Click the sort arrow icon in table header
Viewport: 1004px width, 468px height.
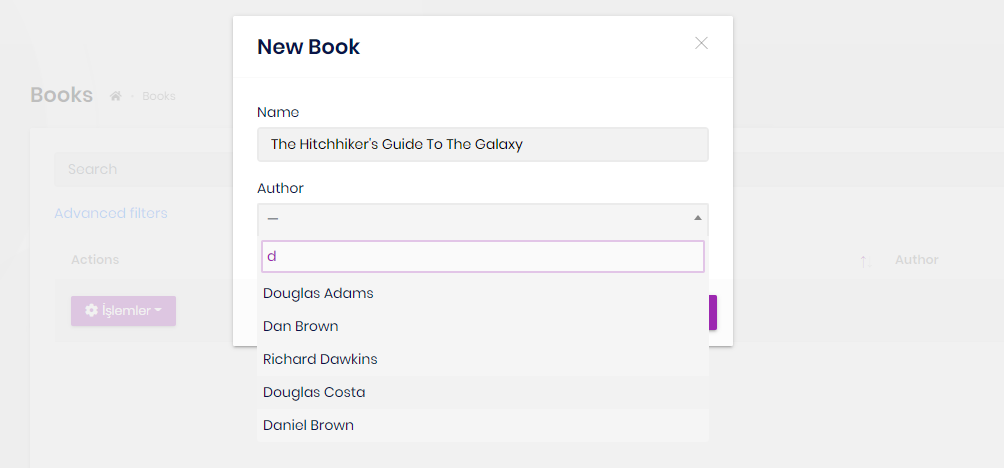pyautogui.click(x=863, y=260)
